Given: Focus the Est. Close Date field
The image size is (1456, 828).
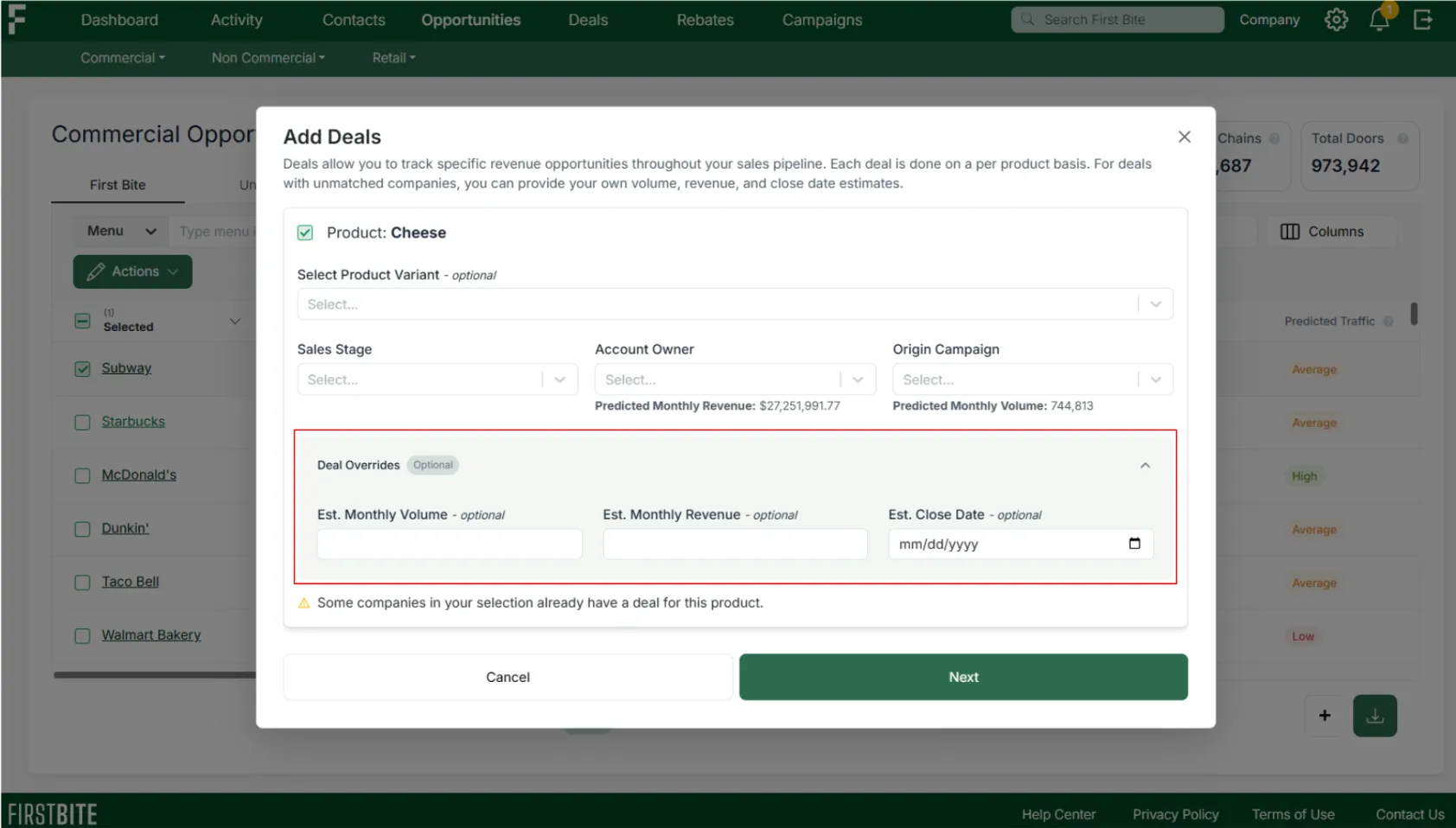Looking at the screenshot, I should (x=1020, y=544).
